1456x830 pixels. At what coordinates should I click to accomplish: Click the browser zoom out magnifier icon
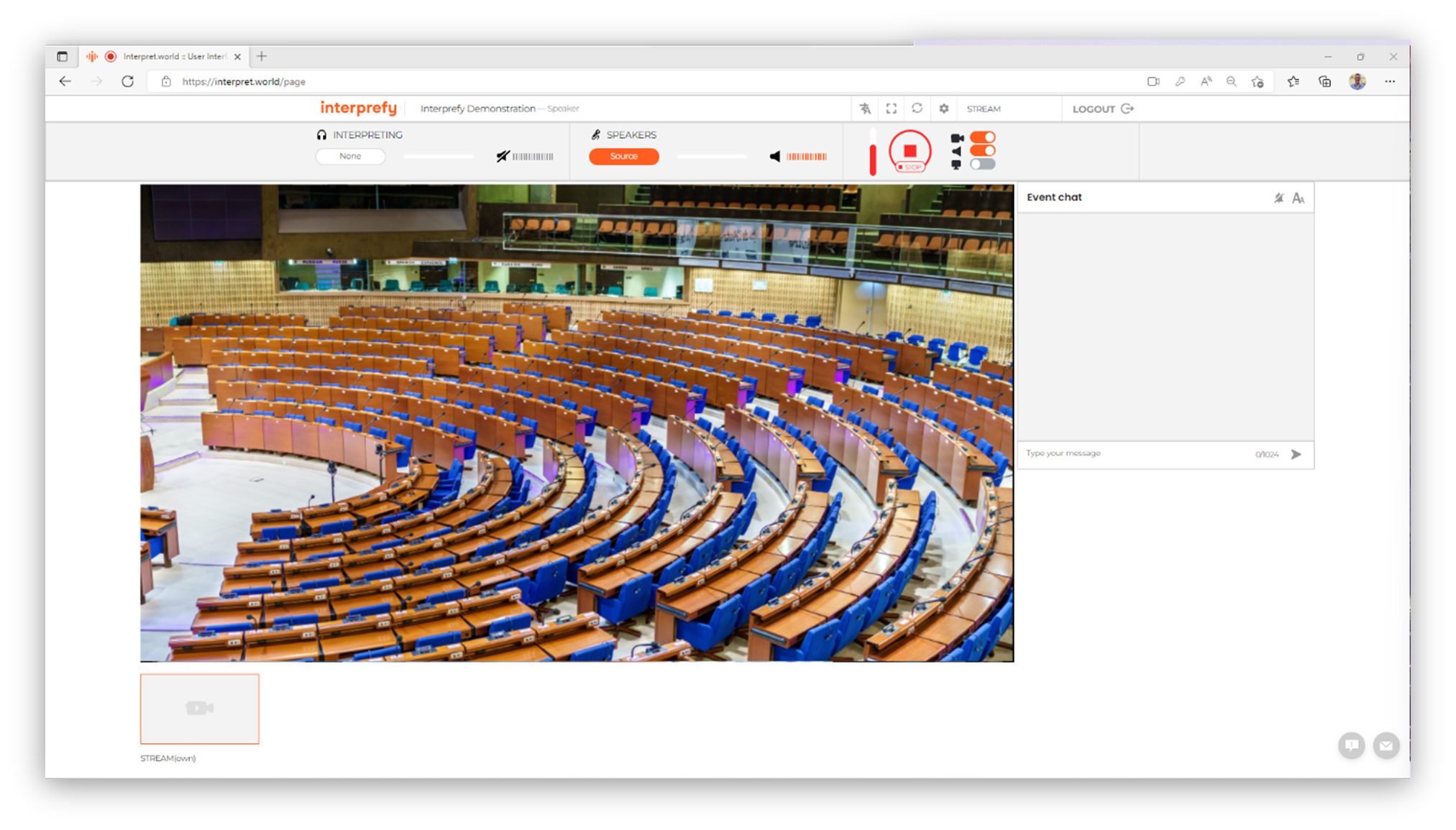(1232, 82)
